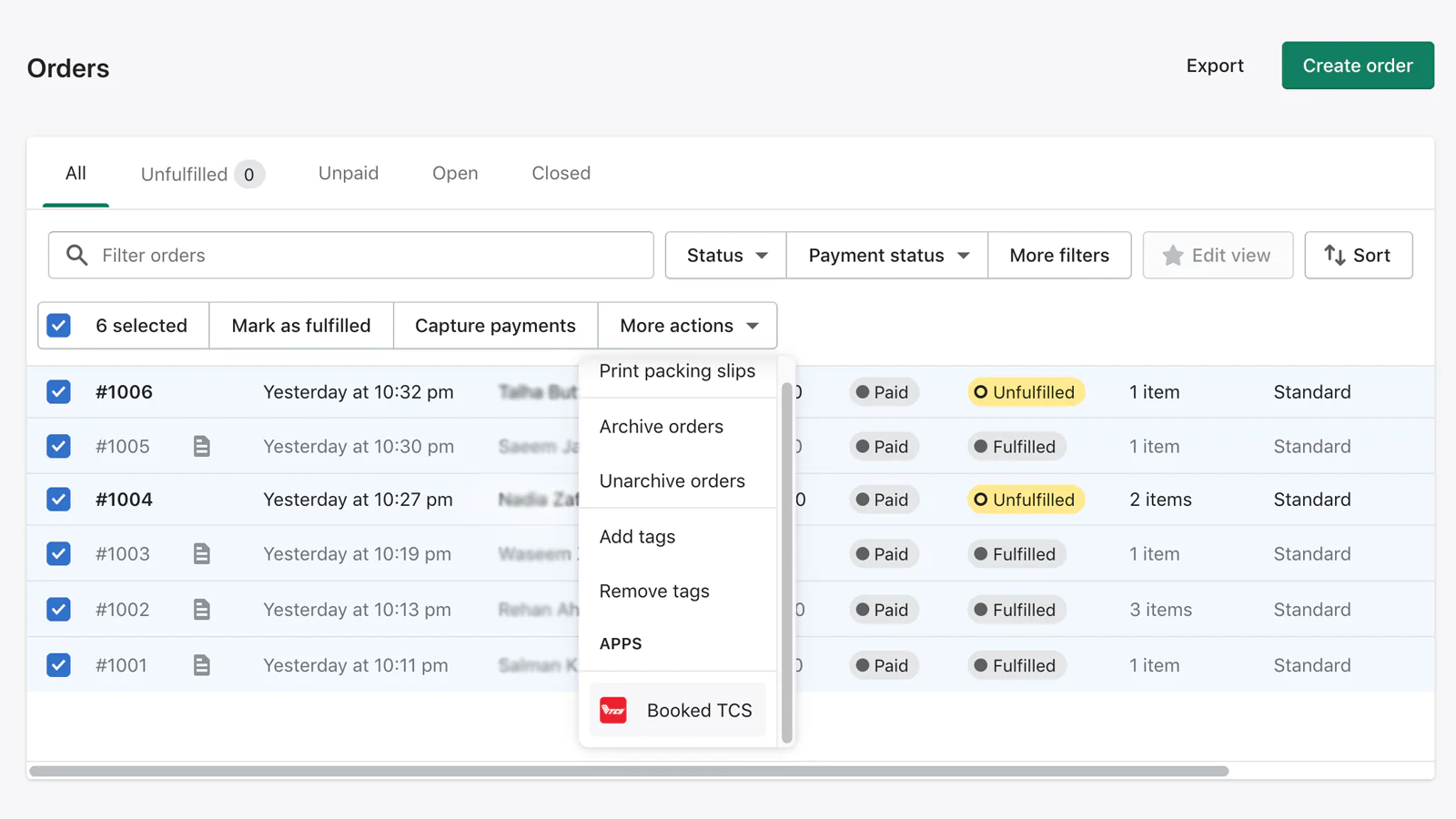Choose Archive orders from the menu

click(x=662, y=427)
